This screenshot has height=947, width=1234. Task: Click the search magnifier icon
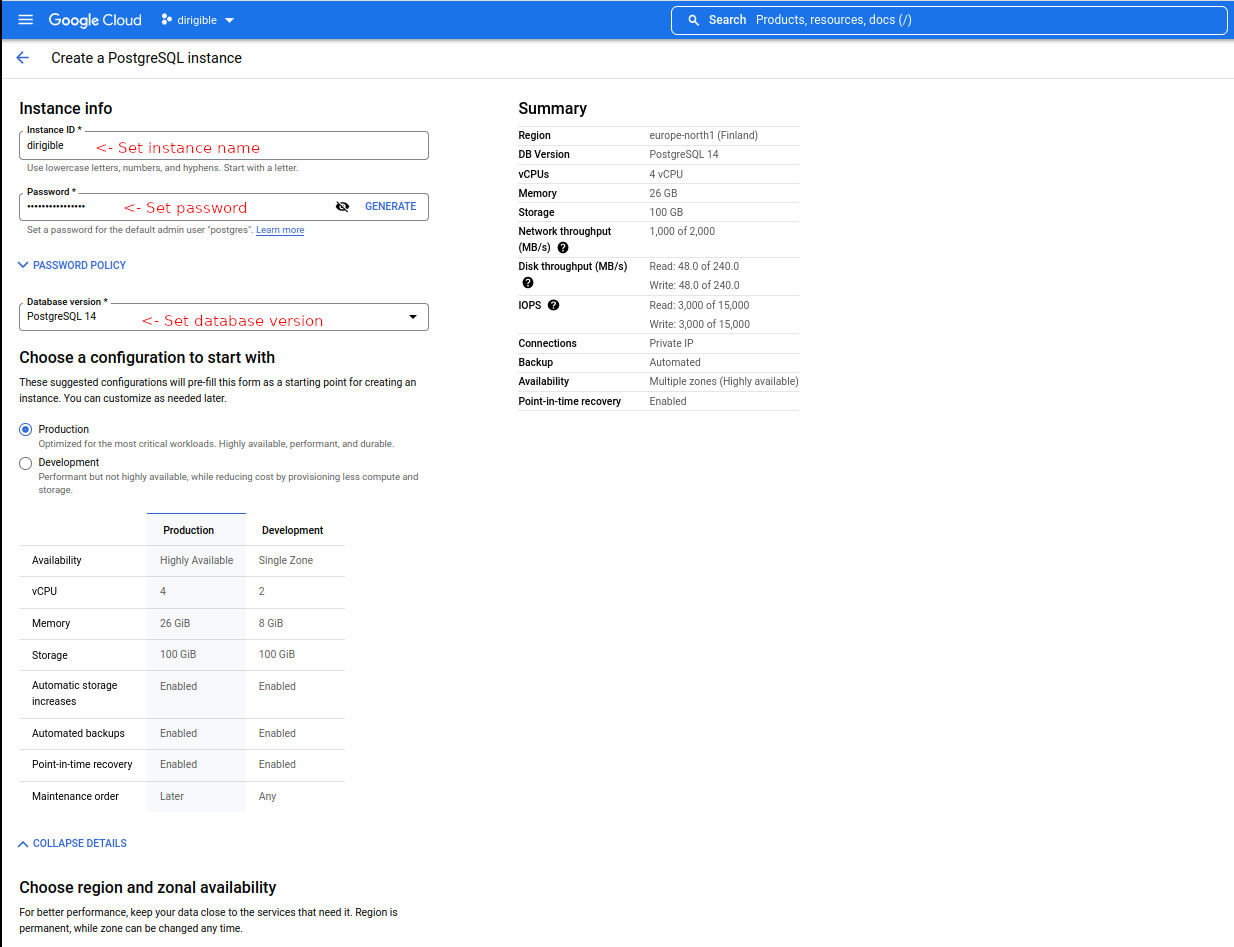coord(693,20)
